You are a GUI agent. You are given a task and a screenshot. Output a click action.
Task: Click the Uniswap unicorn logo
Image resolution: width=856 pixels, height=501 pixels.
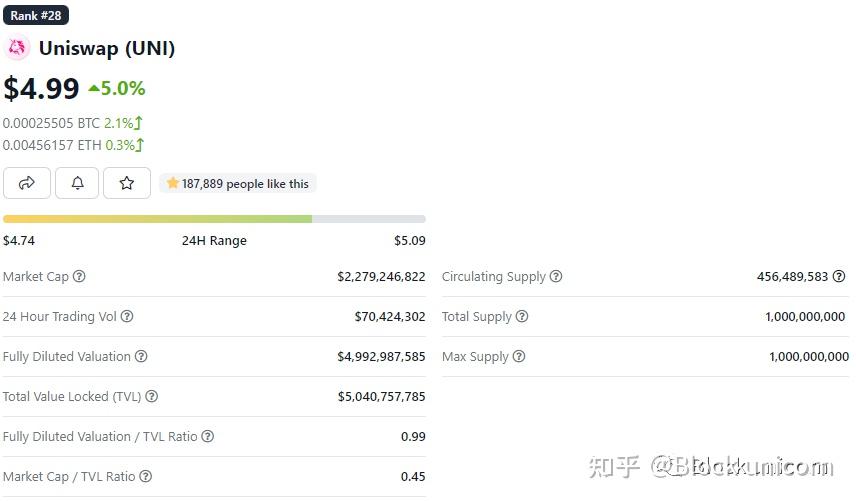pos(18,48)
